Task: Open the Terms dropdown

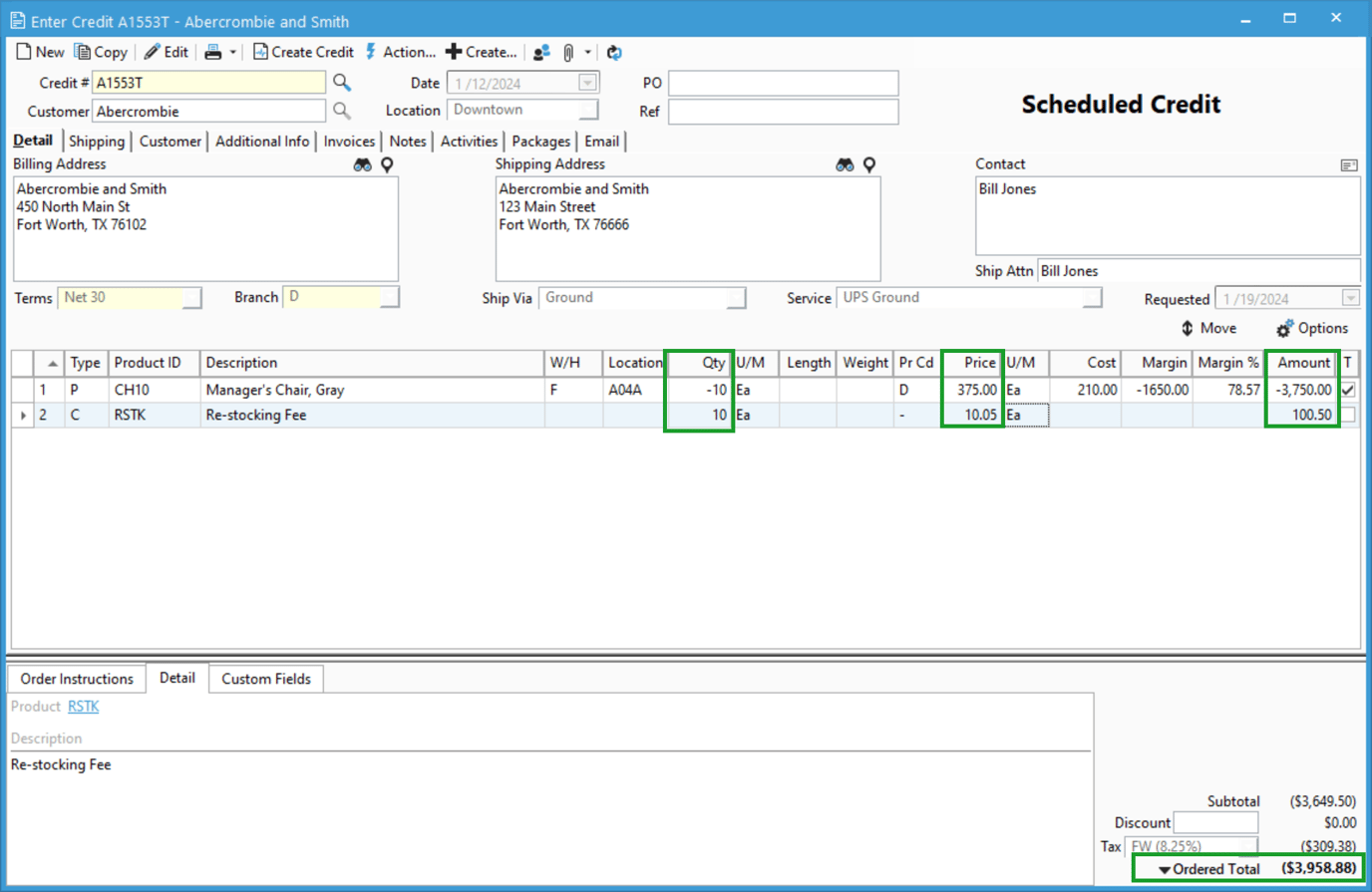Action: 192,297
